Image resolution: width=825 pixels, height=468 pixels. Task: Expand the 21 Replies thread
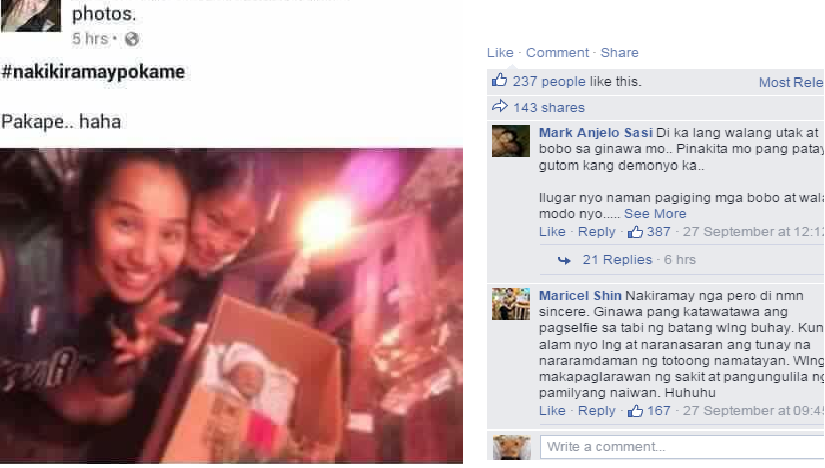[617, 260]
